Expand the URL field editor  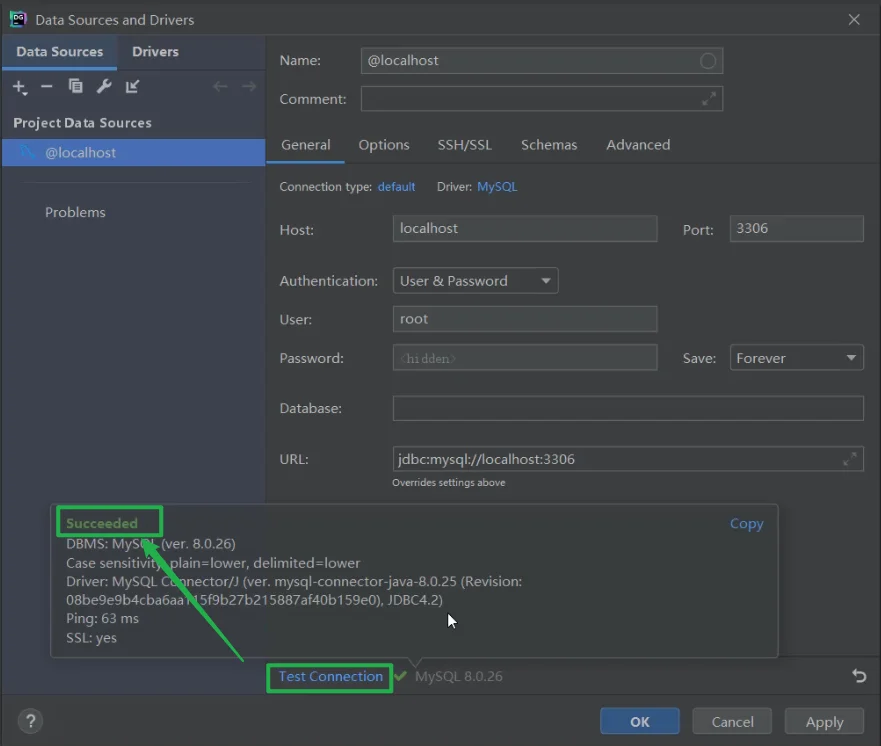[850, 459]
